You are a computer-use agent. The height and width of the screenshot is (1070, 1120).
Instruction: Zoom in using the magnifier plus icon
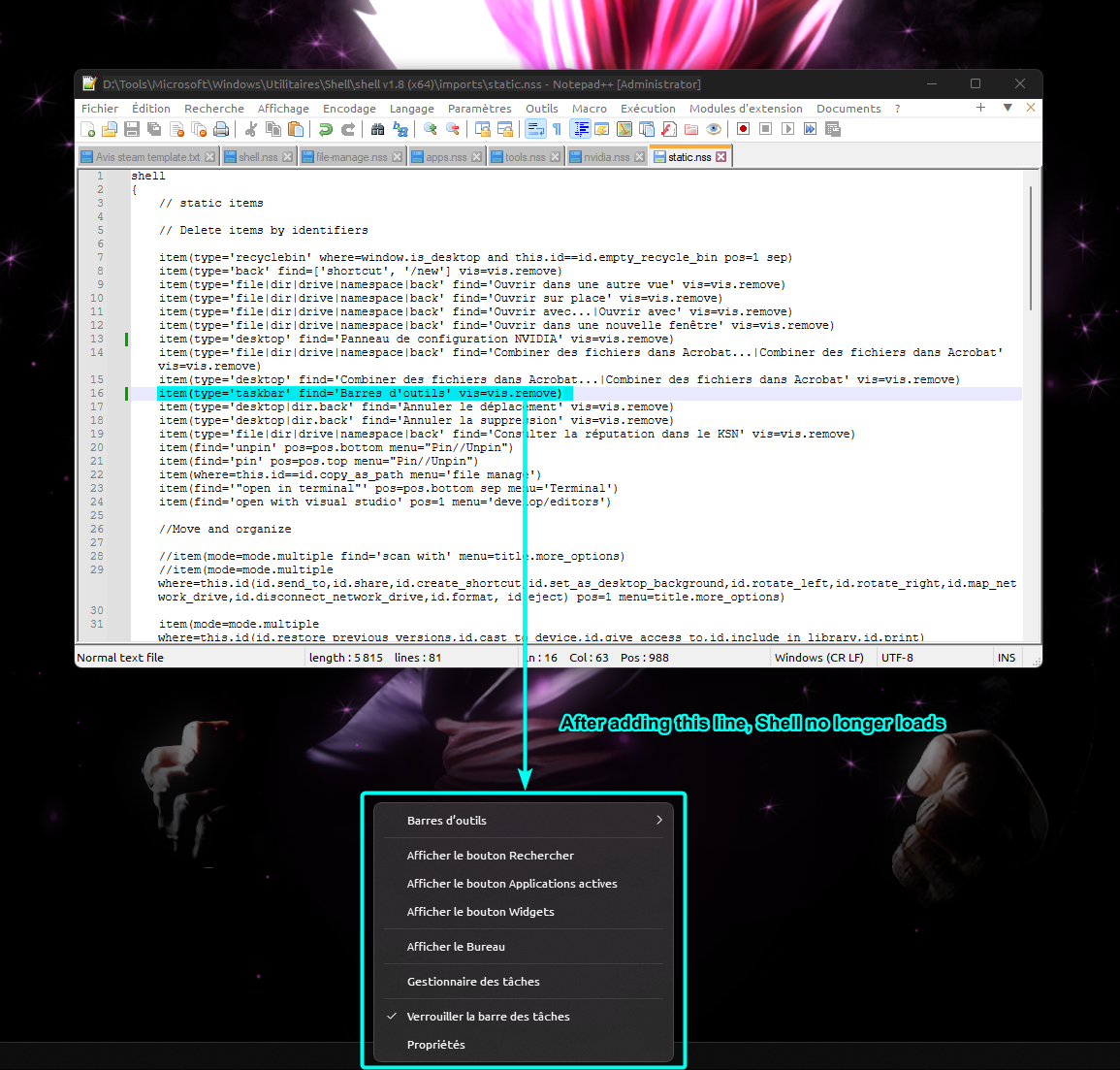(430, 129)
